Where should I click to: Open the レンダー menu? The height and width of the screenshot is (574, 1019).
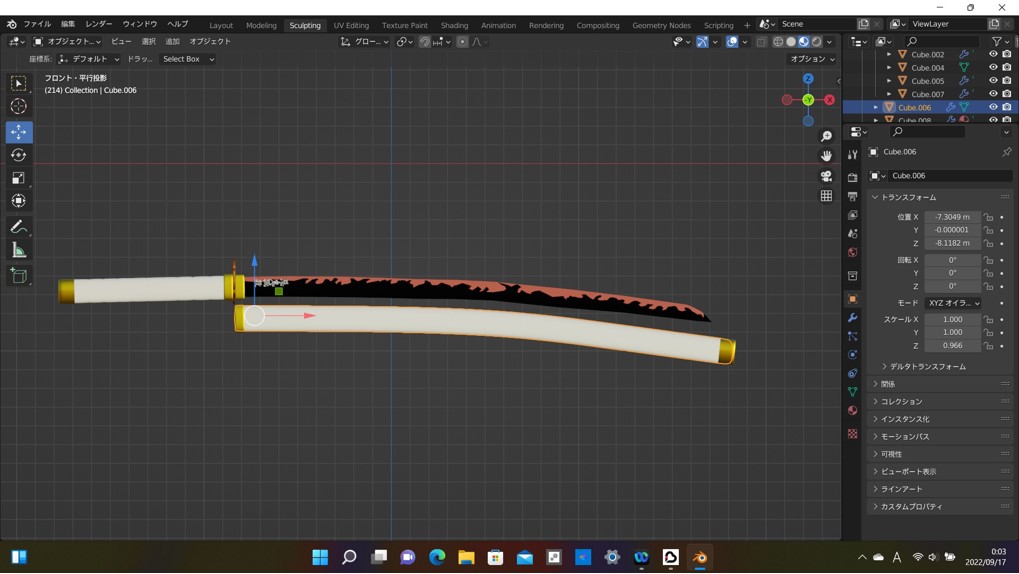click(99, 24)
